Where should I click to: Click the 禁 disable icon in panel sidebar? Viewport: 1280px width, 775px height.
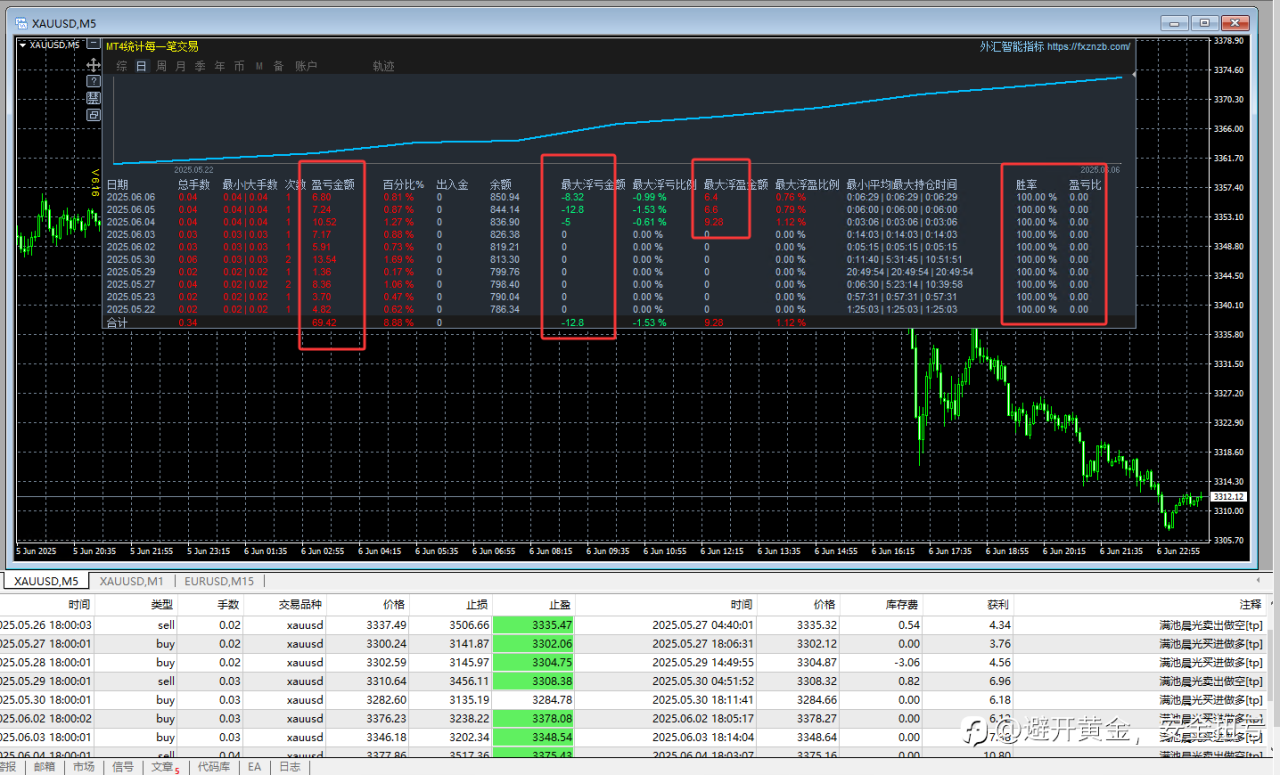point(93,98)
